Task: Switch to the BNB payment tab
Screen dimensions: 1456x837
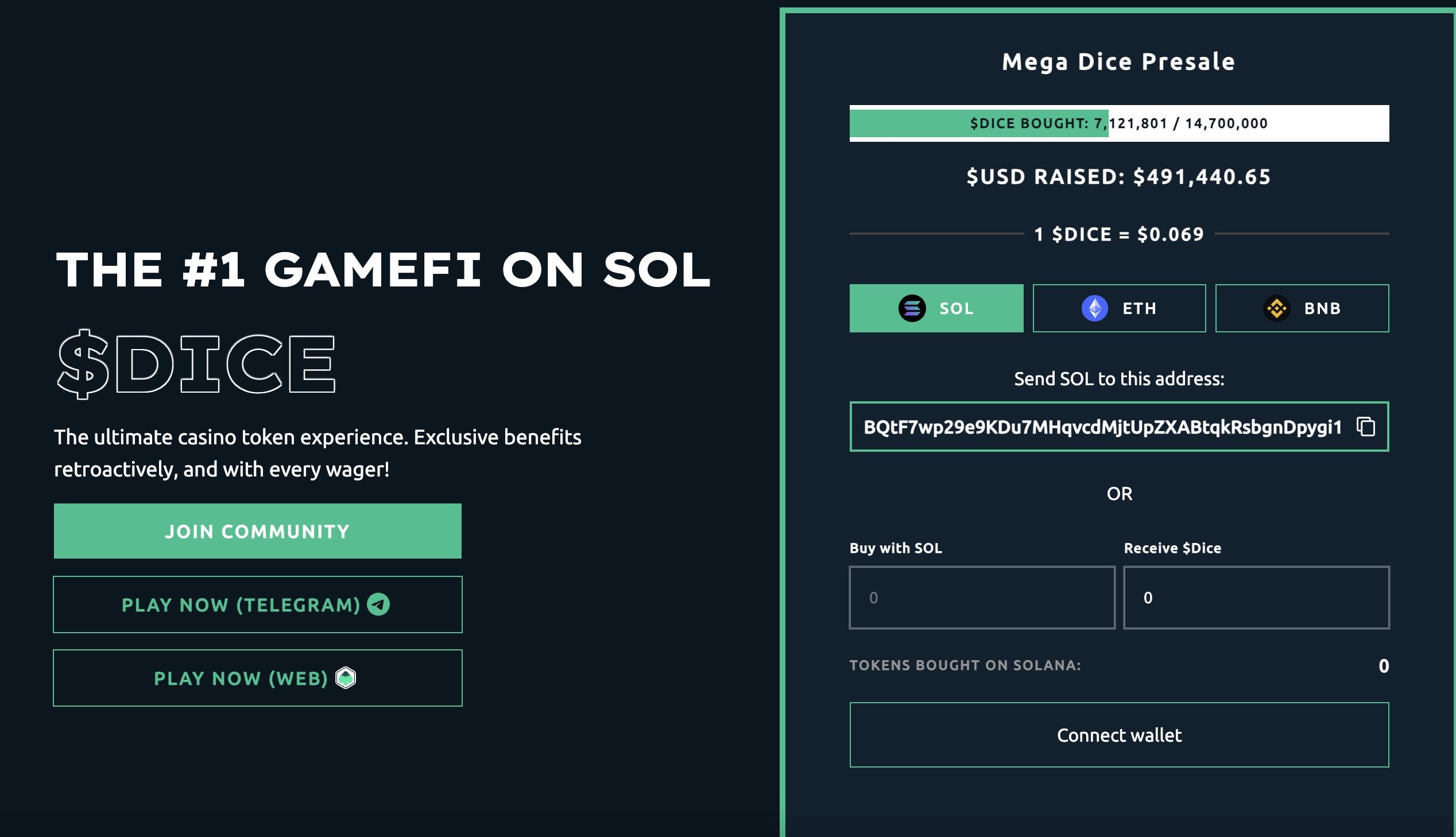Action: 1302,308
